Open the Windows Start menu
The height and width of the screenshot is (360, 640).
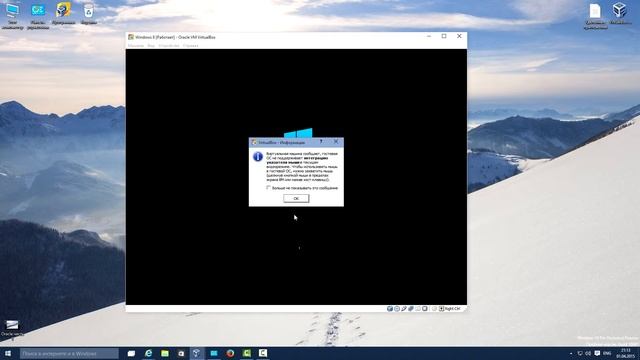(x=8, y=353)
